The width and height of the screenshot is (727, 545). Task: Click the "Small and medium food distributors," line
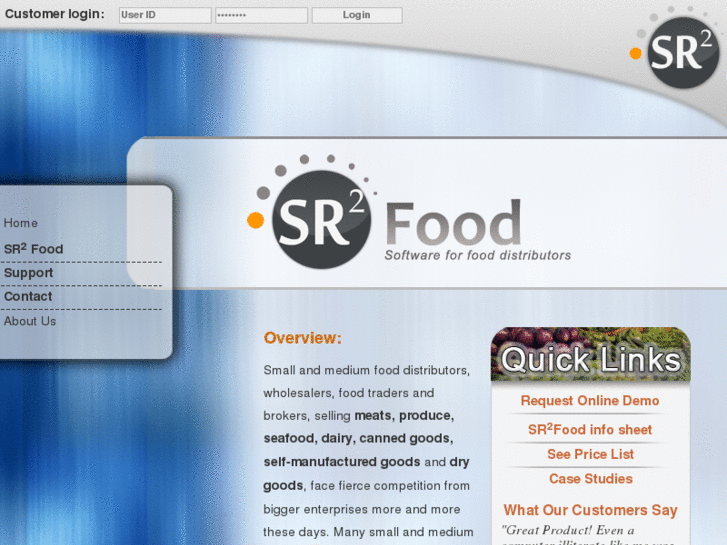pyautogui.click(x=367, y=370)
